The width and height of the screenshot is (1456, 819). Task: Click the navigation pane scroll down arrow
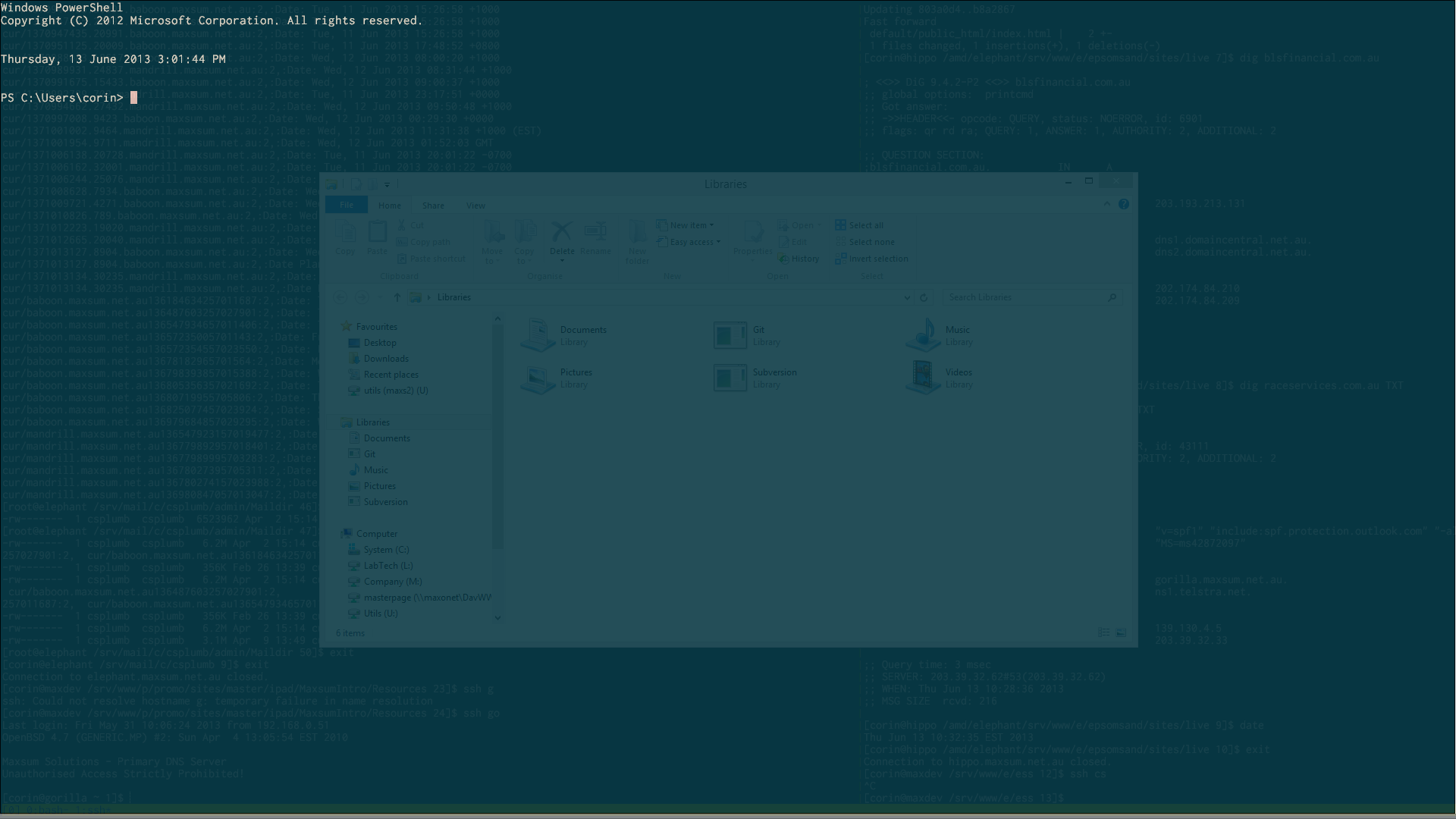point(497,617)
